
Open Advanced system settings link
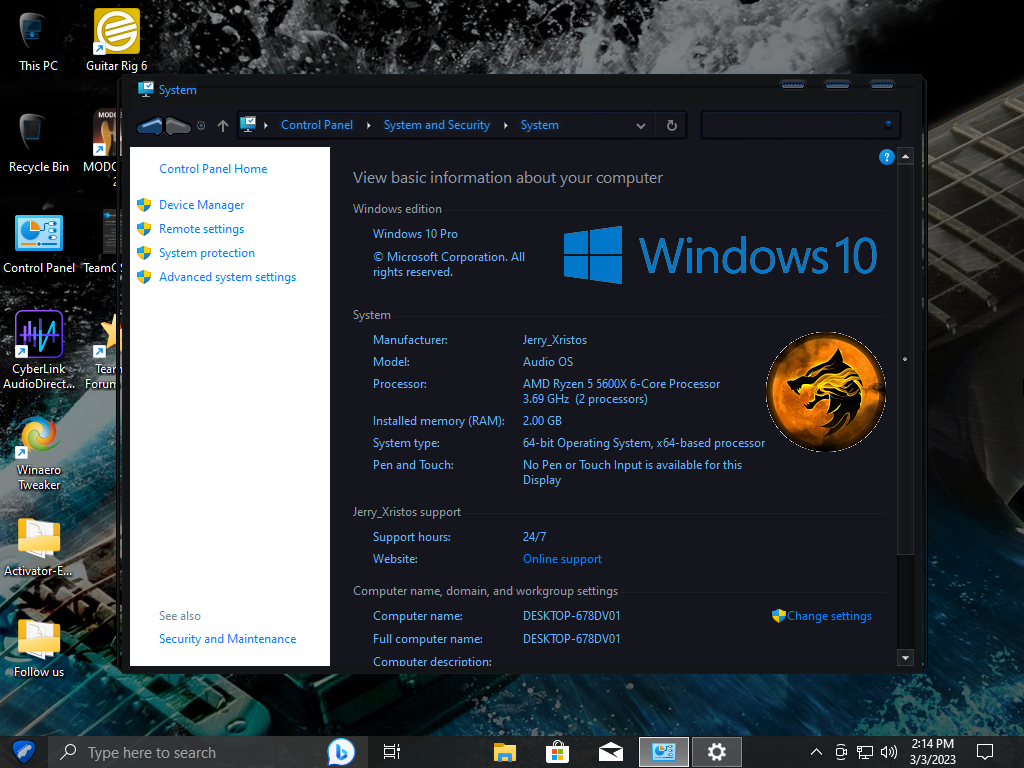point(227,277)
